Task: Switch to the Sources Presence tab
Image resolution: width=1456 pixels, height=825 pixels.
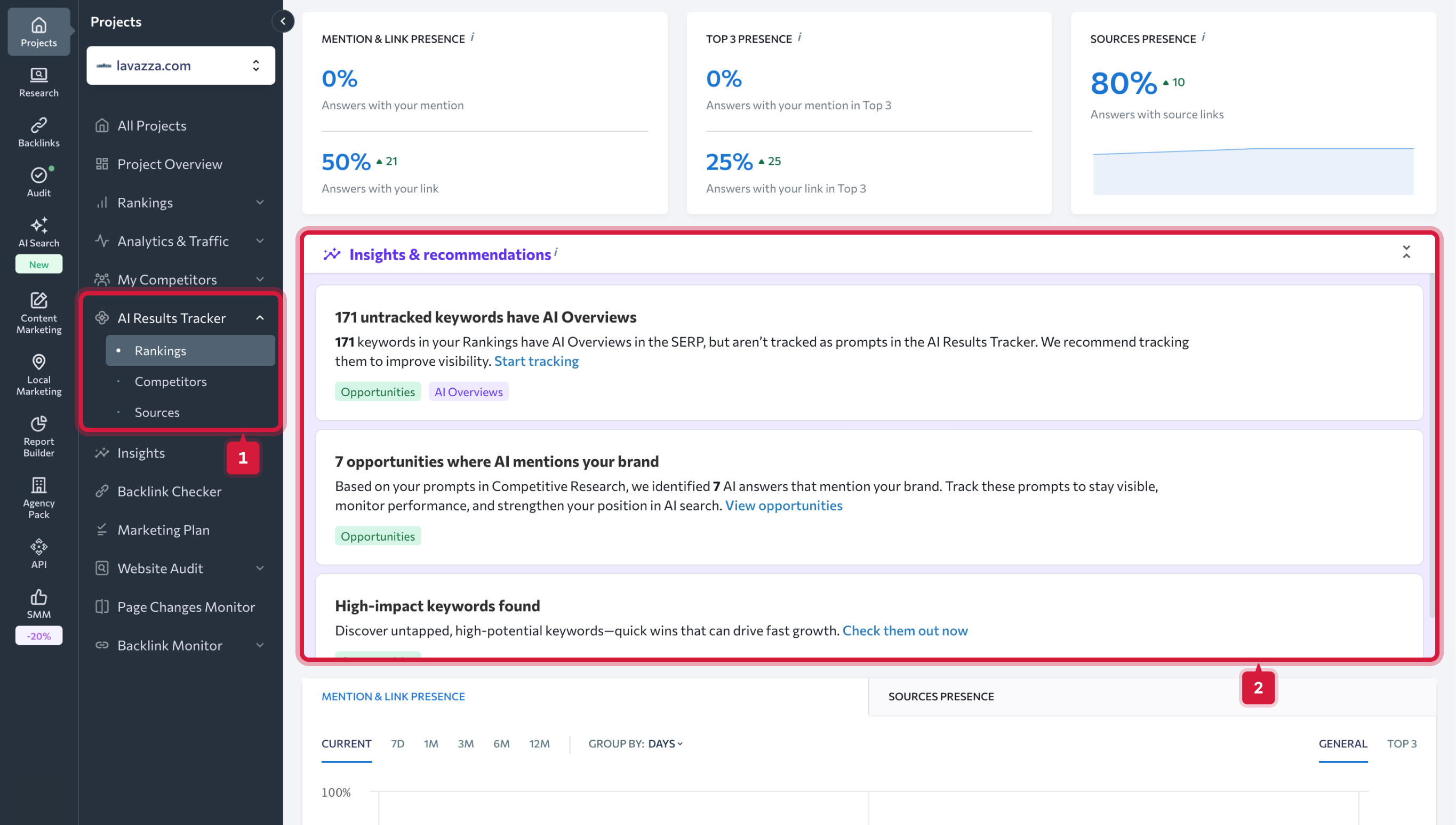Action: coord(941,696)
